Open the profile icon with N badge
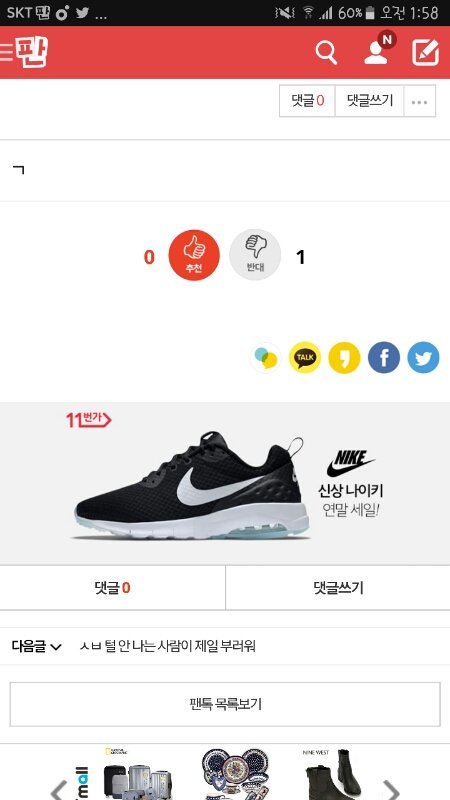Viewport: 450px width, 800px height. coord(378,50)
